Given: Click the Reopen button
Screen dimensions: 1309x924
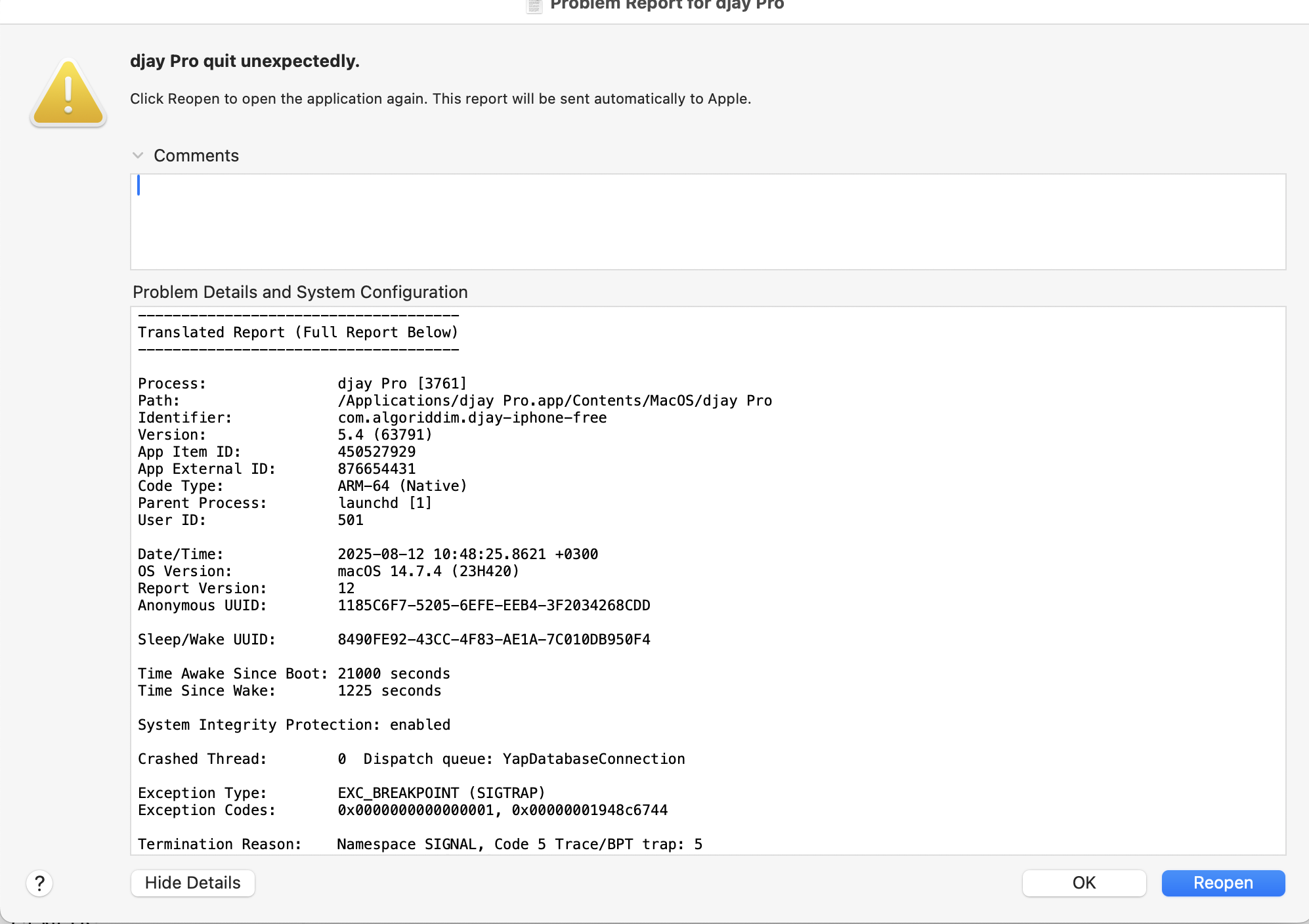Looking at the screenshot, I should 1223,883.
